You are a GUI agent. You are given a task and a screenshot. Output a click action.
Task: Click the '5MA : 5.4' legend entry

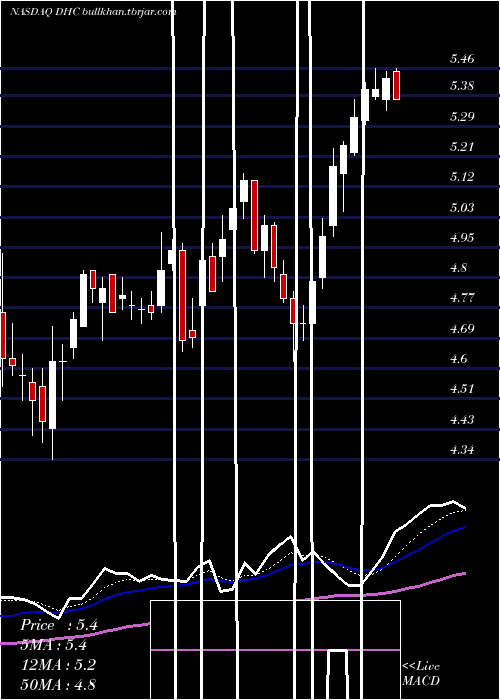pyautogui.click(x=54, y=645)
